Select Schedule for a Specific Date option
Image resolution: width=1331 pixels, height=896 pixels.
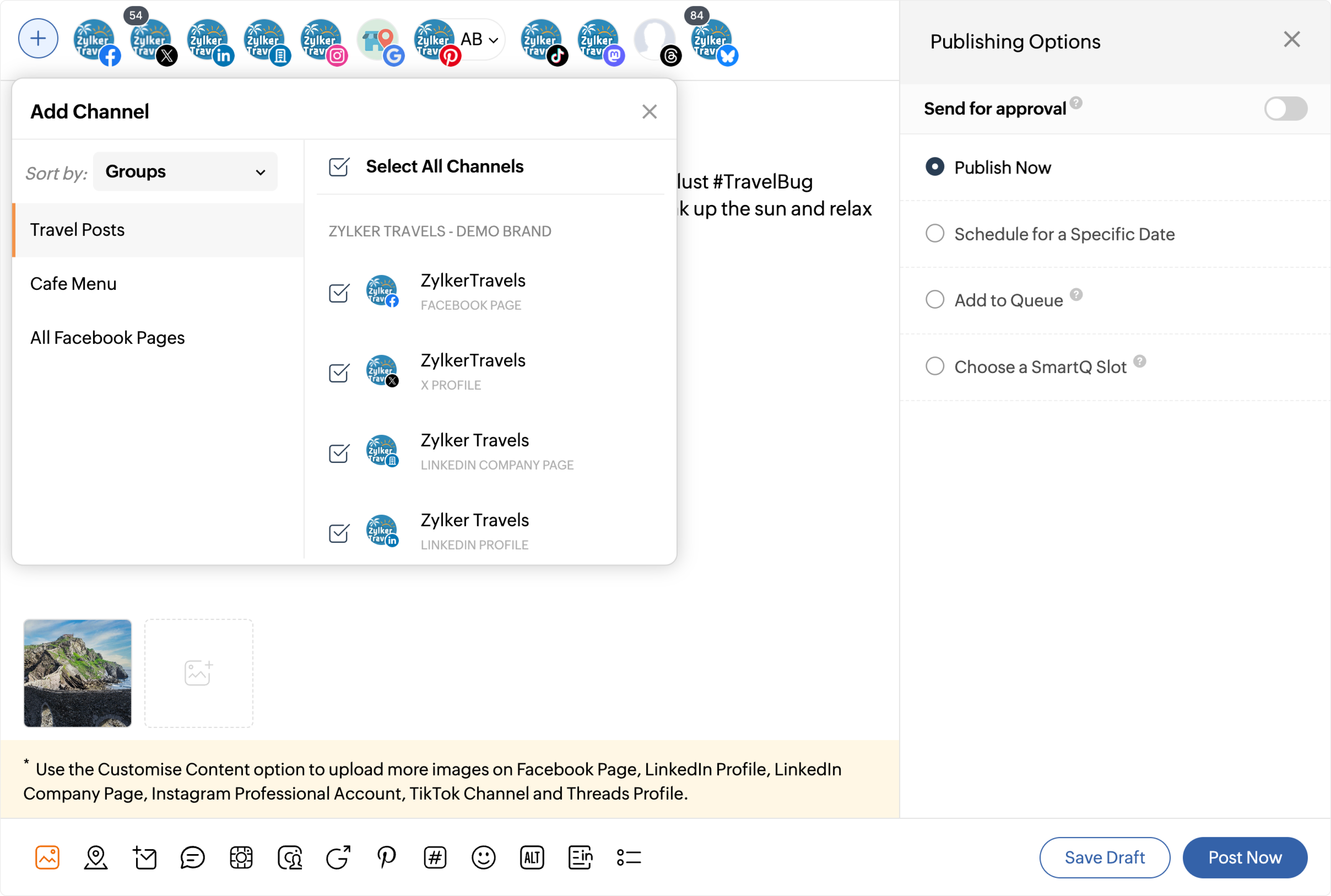click(x=935, y=234)
